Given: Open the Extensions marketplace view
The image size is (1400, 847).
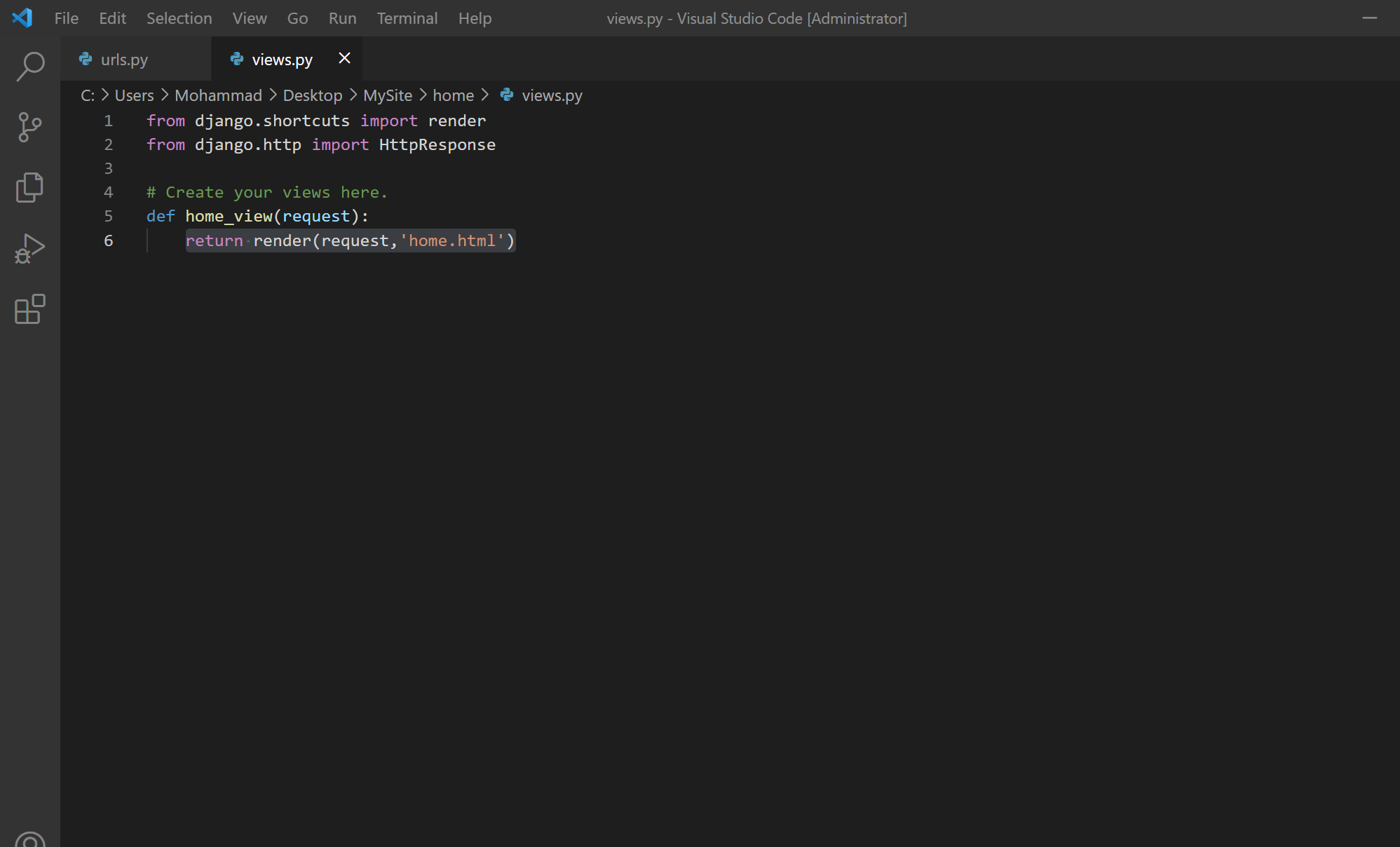Looking at the screenshot, I should 30,309.
